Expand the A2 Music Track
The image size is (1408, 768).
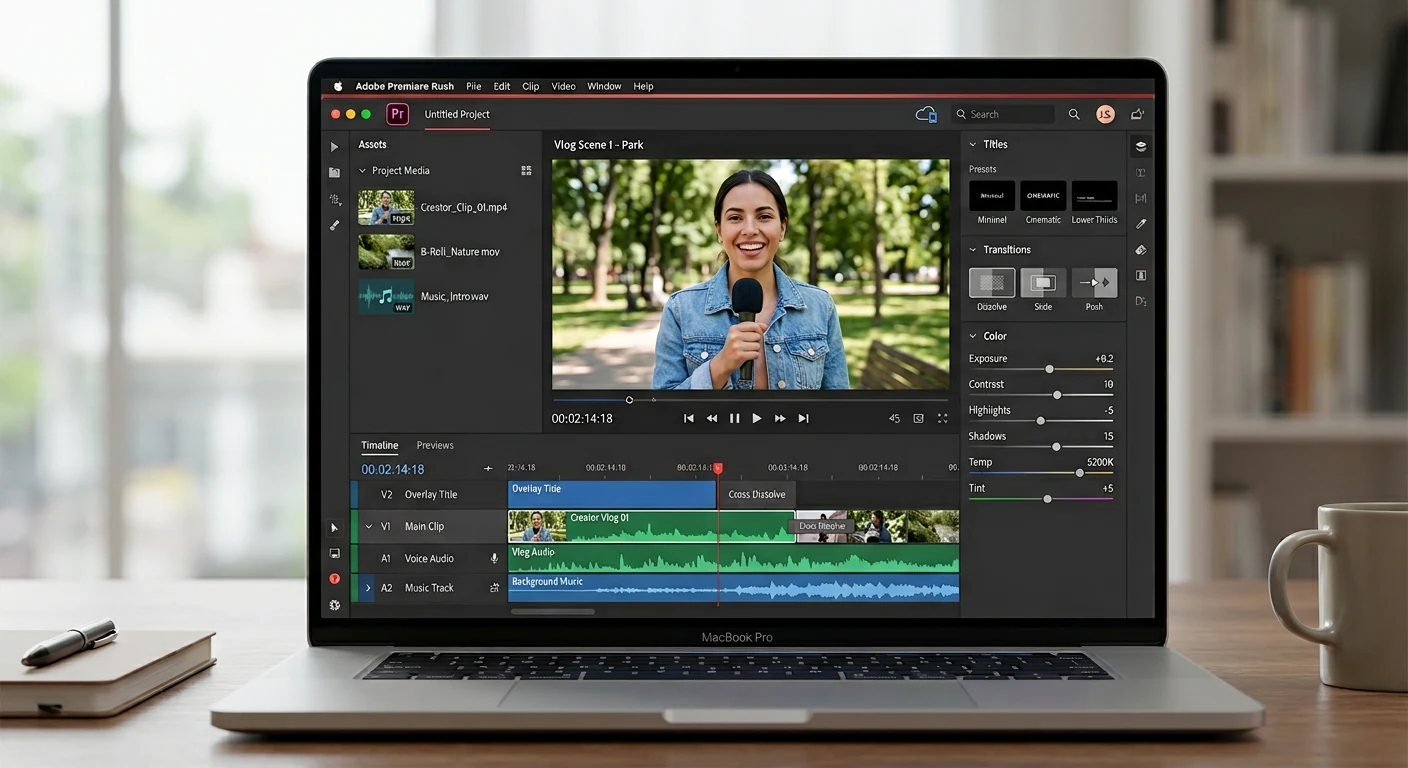coord(368,588)
